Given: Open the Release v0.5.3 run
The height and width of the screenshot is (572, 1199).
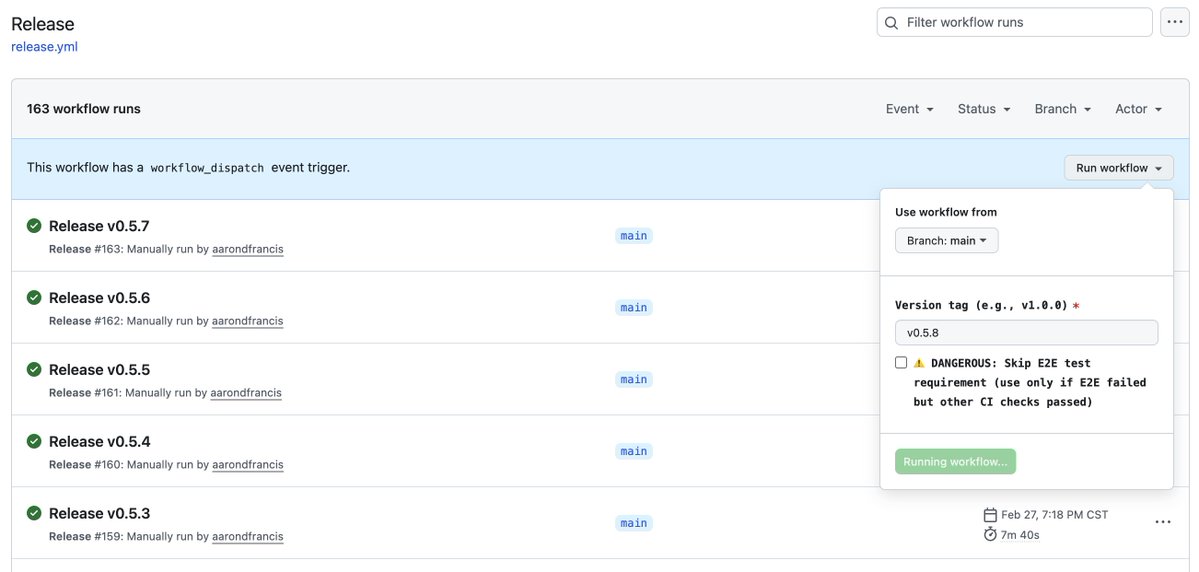Looking at the screenshot, I should (x=99, y=513).
